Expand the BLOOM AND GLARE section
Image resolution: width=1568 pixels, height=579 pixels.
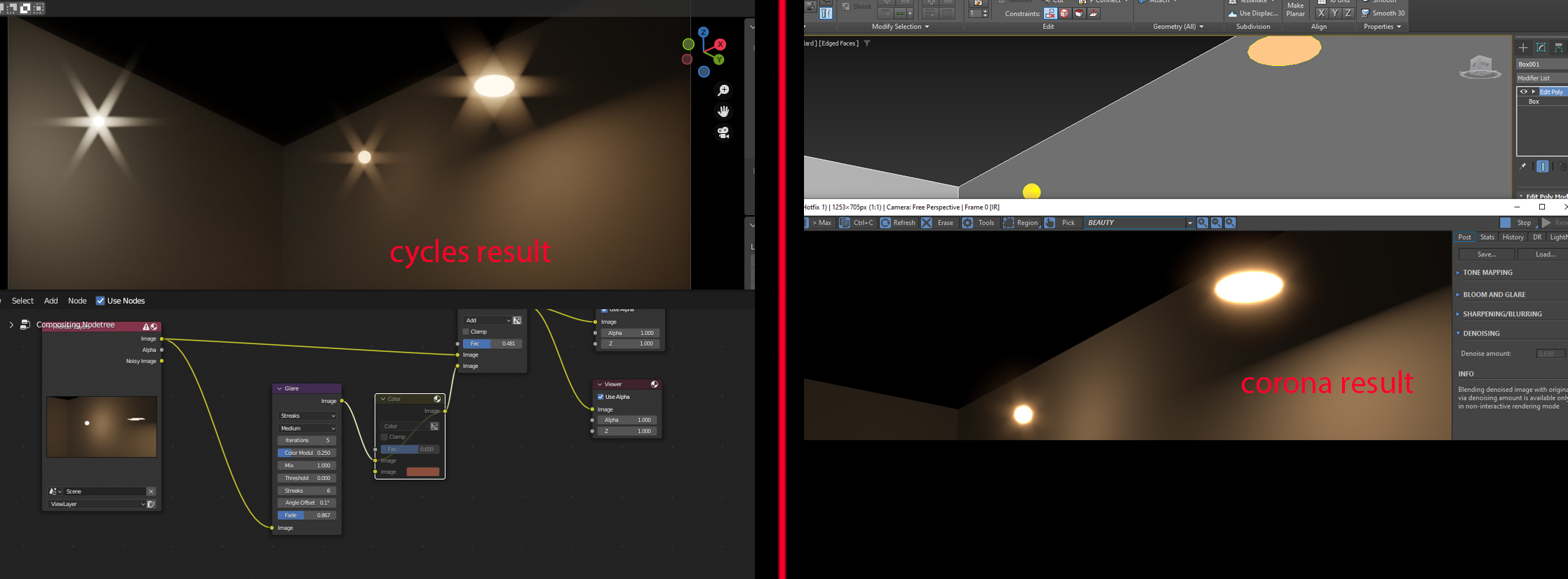click(1494, 294)
